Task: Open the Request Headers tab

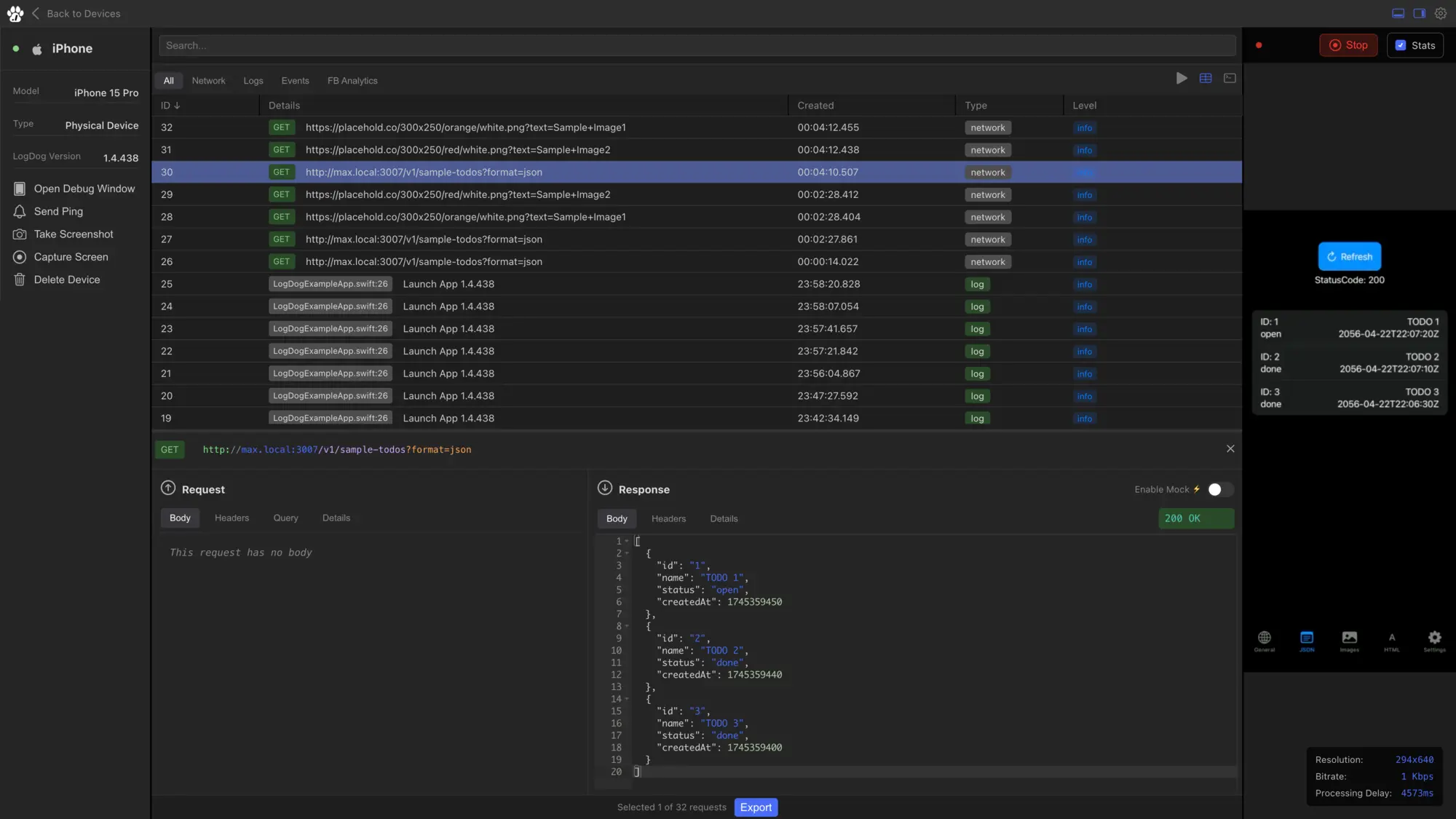Action: point(232,518)
